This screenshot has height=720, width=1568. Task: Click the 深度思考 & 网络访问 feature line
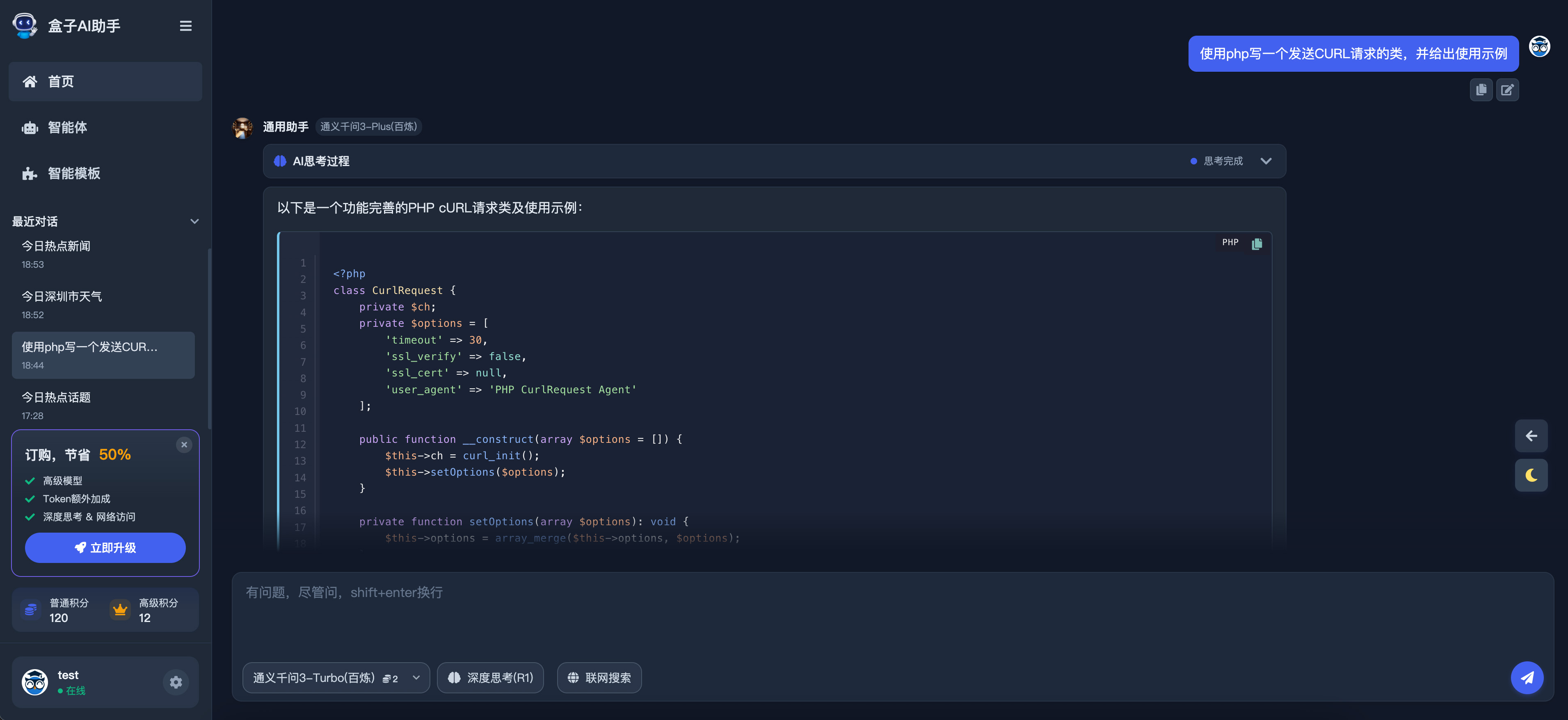(x=89, y=517)
